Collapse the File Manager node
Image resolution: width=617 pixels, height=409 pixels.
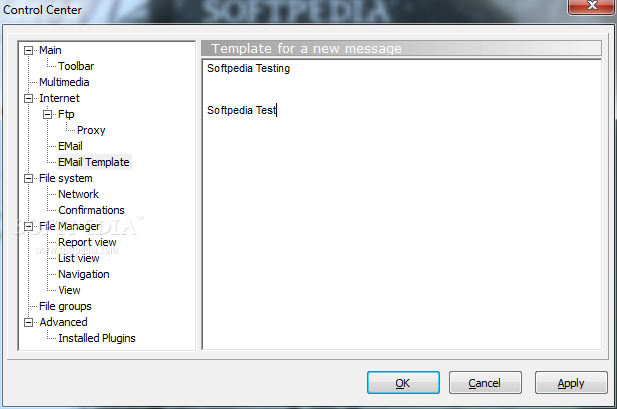[x=28, y=226]
